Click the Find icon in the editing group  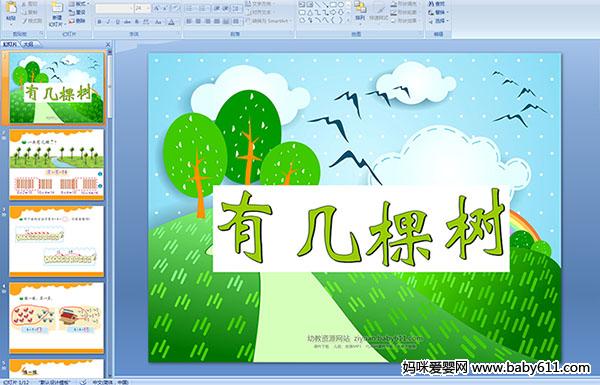[x=437, y=4]
